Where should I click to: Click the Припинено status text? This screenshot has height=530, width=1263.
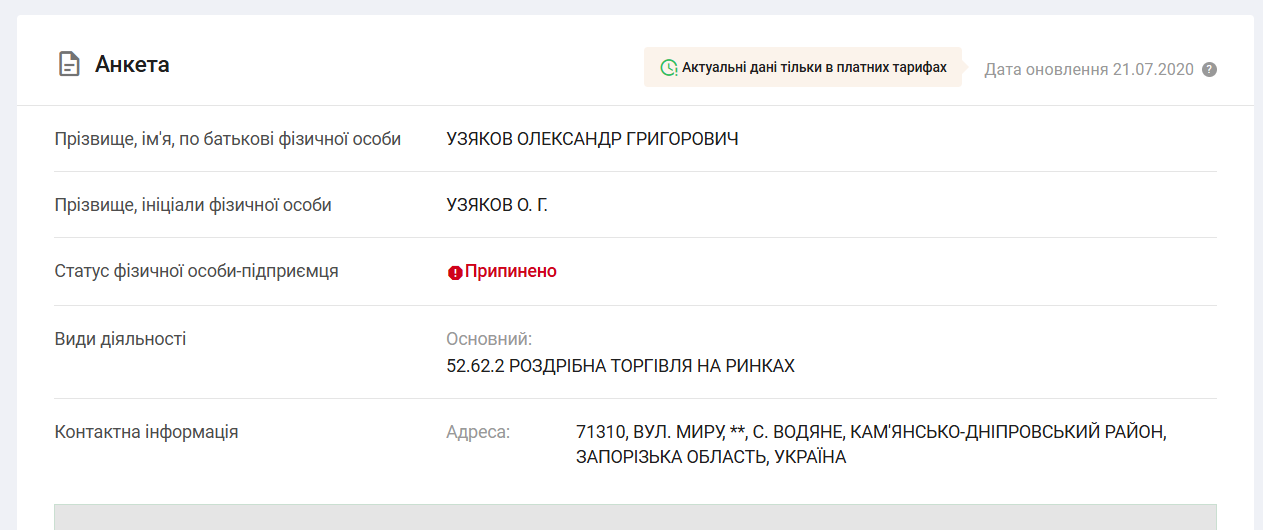pyautogui.click(x=510, y=271)
